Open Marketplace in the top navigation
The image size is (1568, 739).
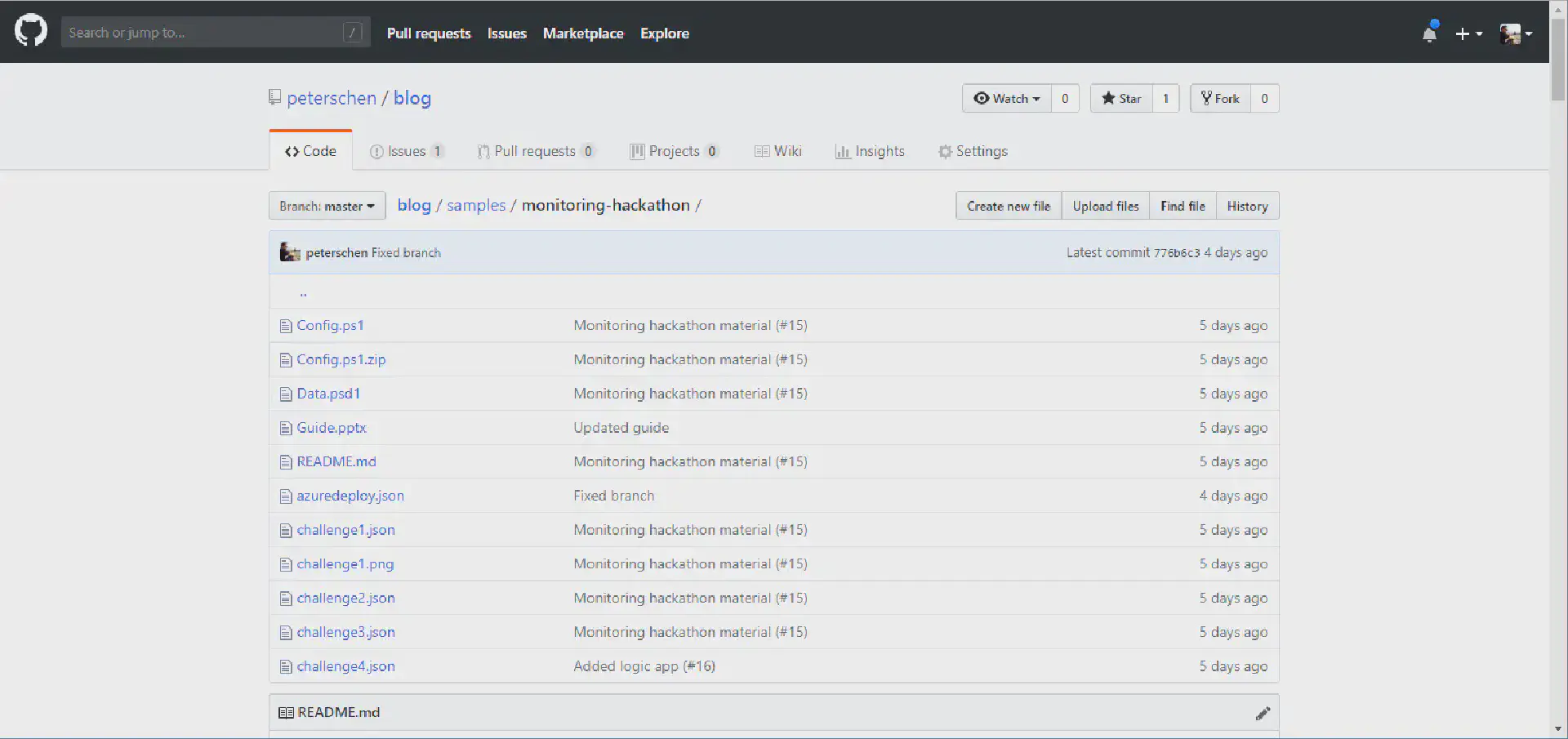point(583,33)
